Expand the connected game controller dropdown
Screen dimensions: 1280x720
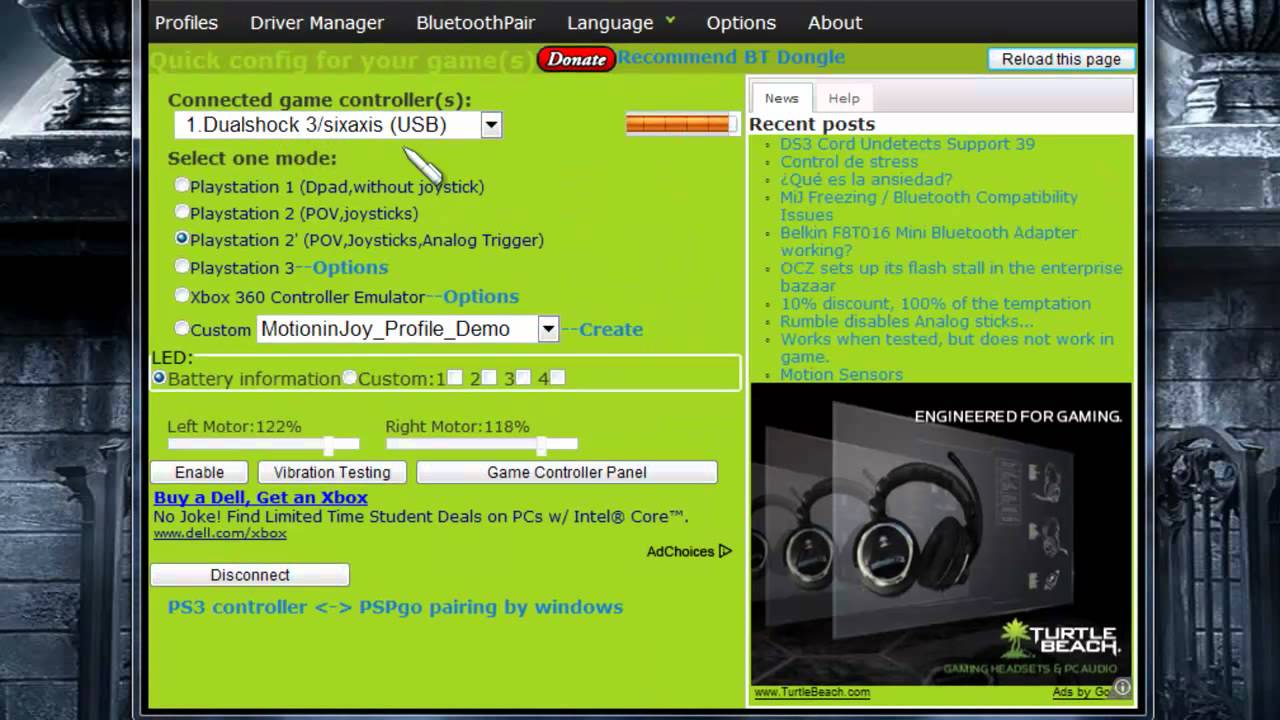490,125
